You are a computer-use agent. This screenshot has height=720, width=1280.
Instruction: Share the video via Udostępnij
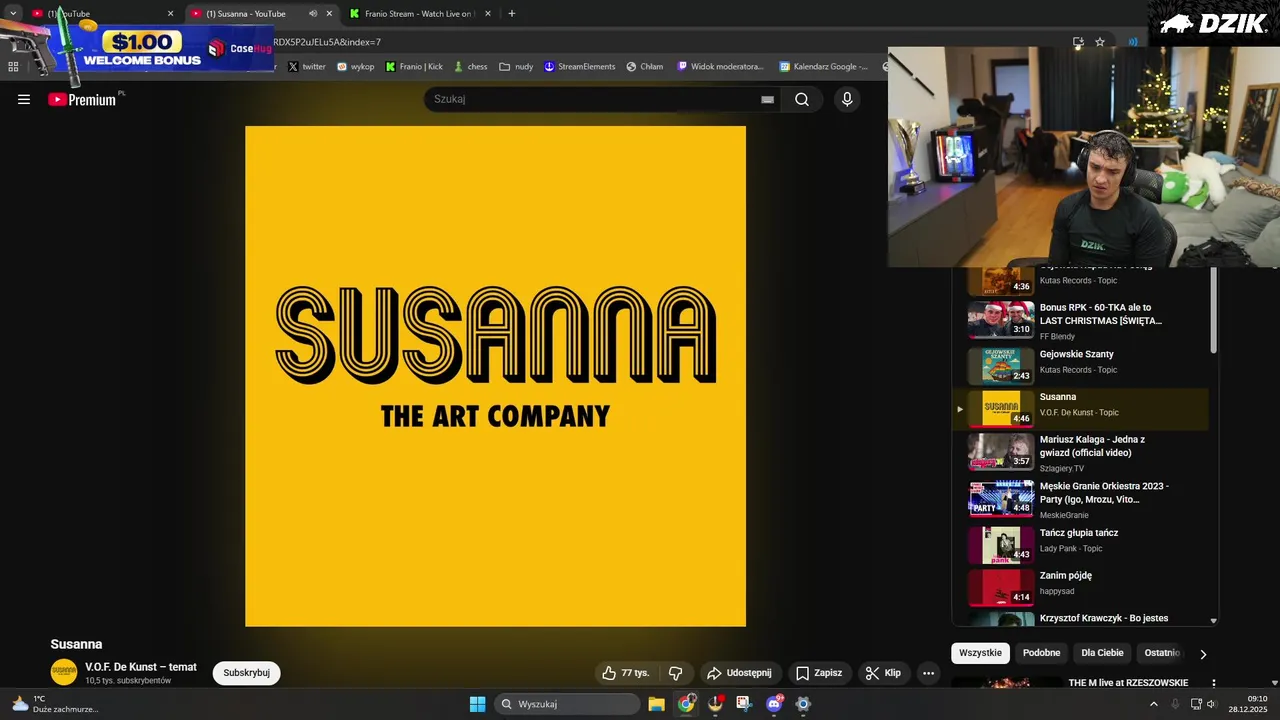(739, 673)
